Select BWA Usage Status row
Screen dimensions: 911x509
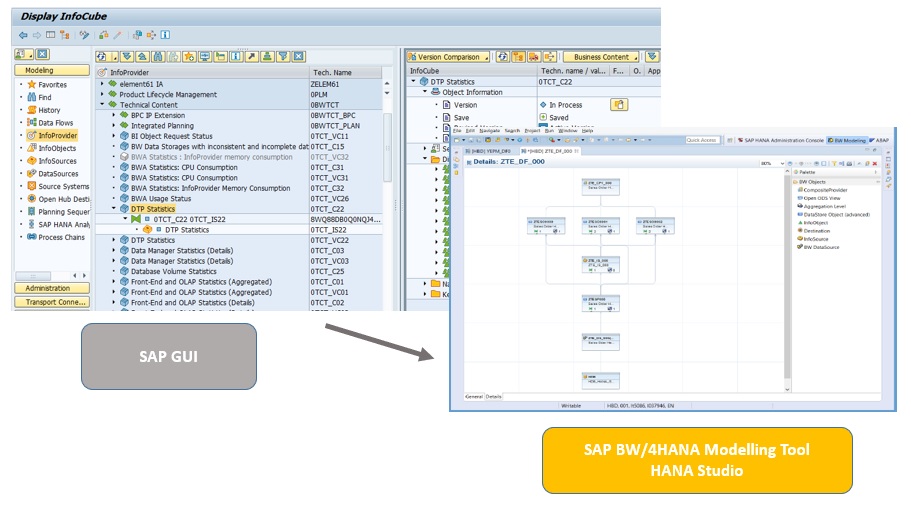239,198
